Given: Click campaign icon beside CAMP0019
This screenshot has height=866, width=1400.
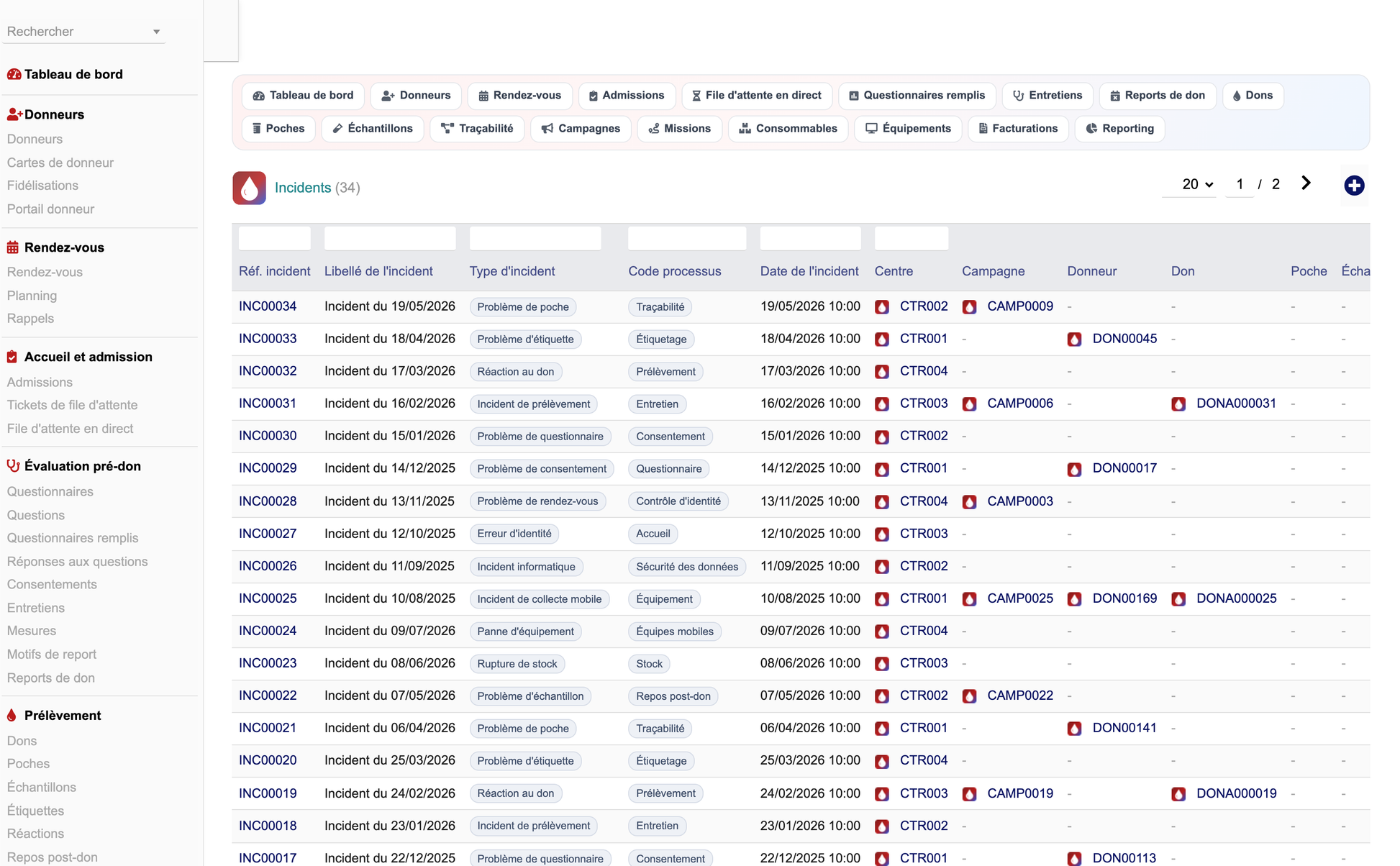Looking at the screenshot, I should click(x=969, y=794).
